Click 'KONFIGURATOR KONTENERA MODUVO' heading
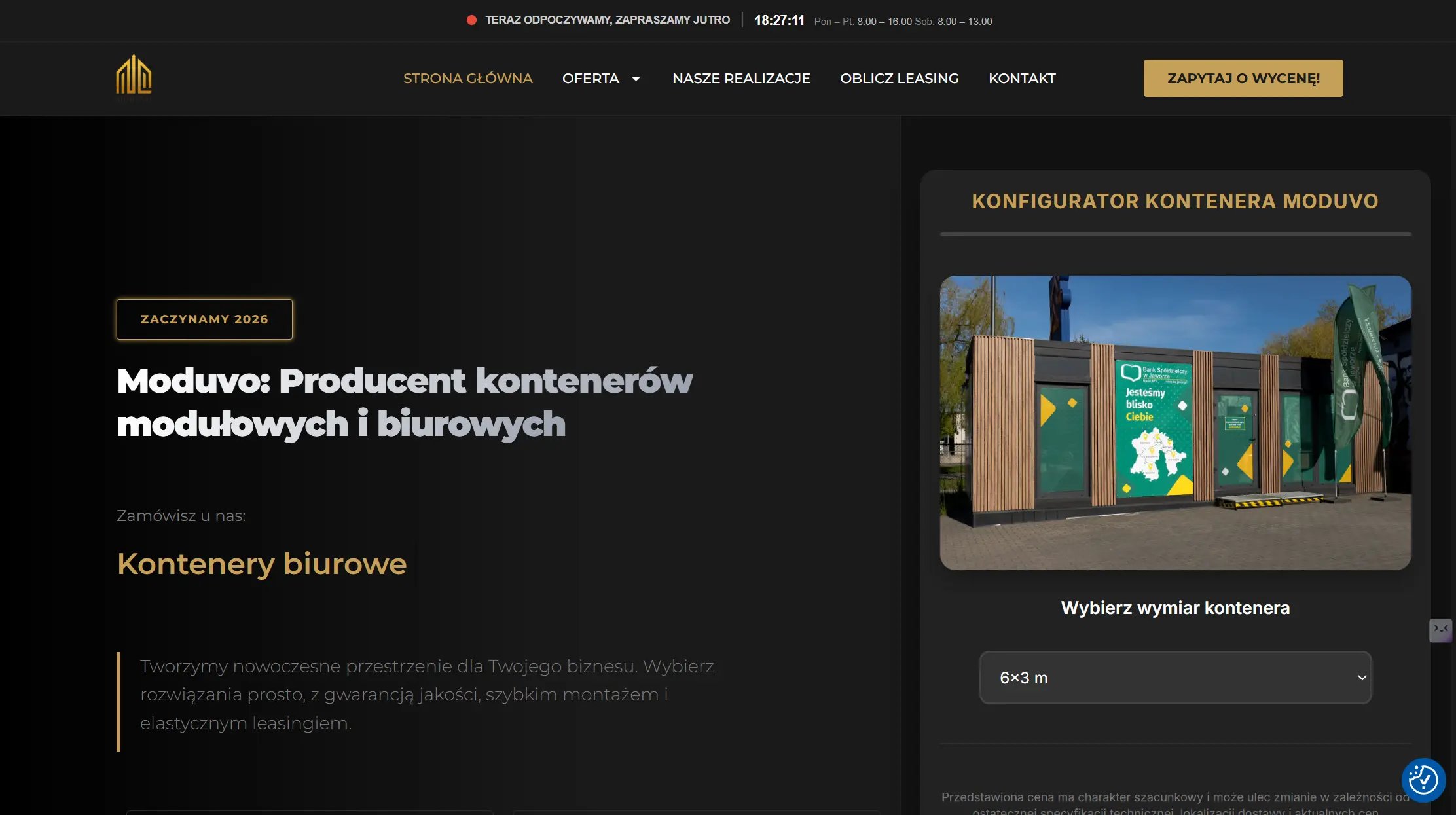1456x815 pixels. pyautogui.click(x=1175, y=201)
